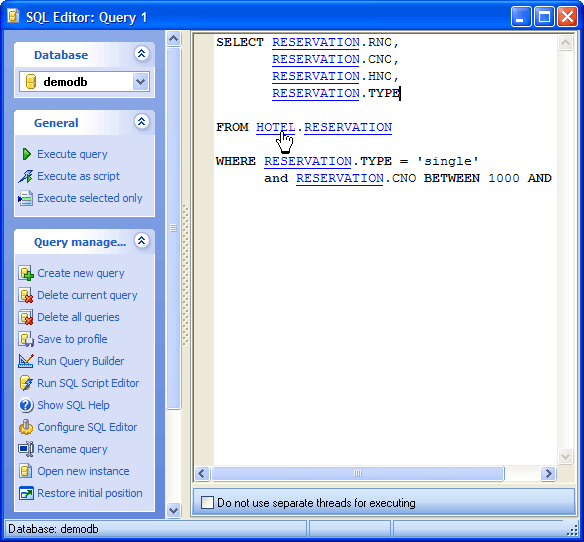
Task: Click the Execute as script icon
Action: pos(25,176)
